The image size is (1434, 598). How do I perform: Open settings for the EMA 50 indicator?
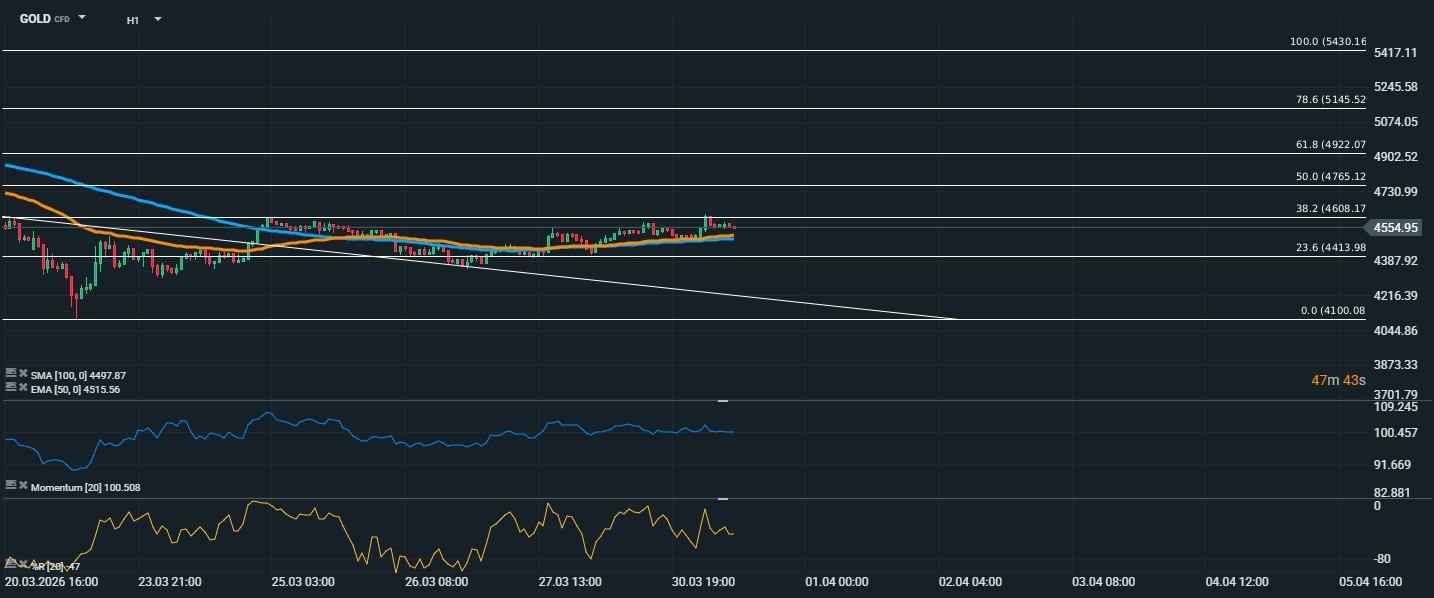10,388
